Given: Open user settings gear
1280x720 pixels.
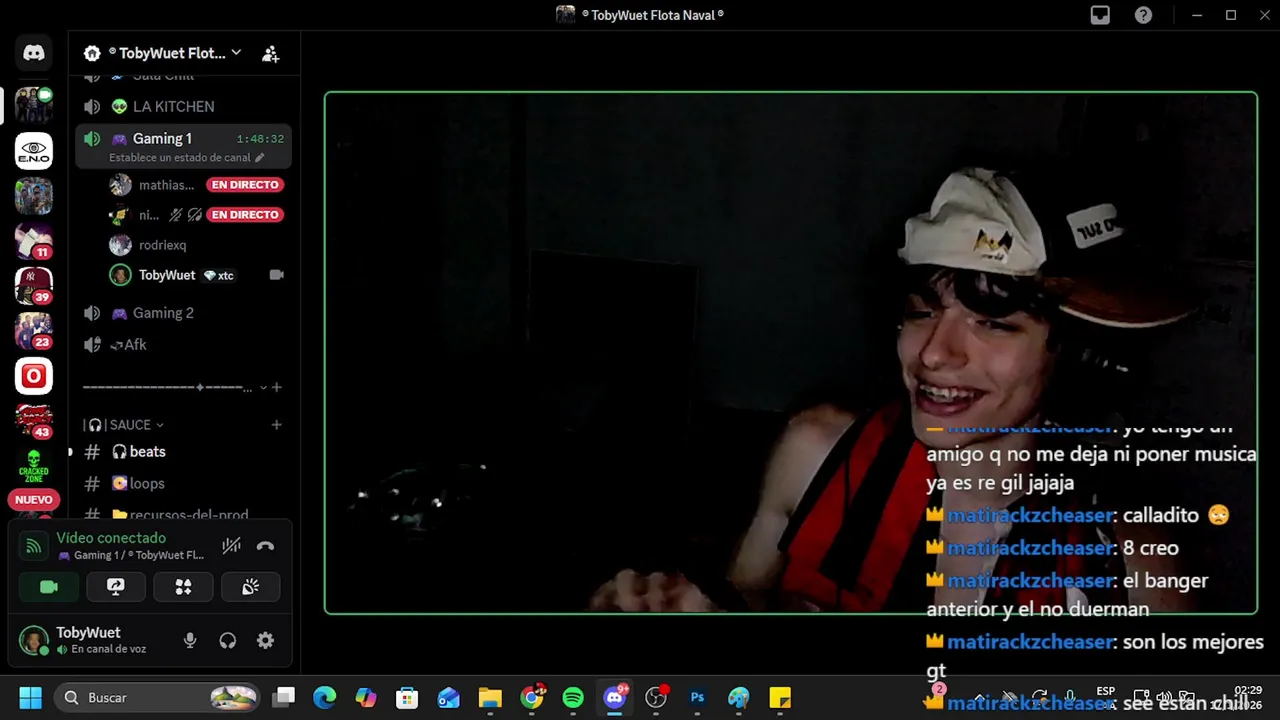Looking at the screenshot, I should click(x=265, y=641).
